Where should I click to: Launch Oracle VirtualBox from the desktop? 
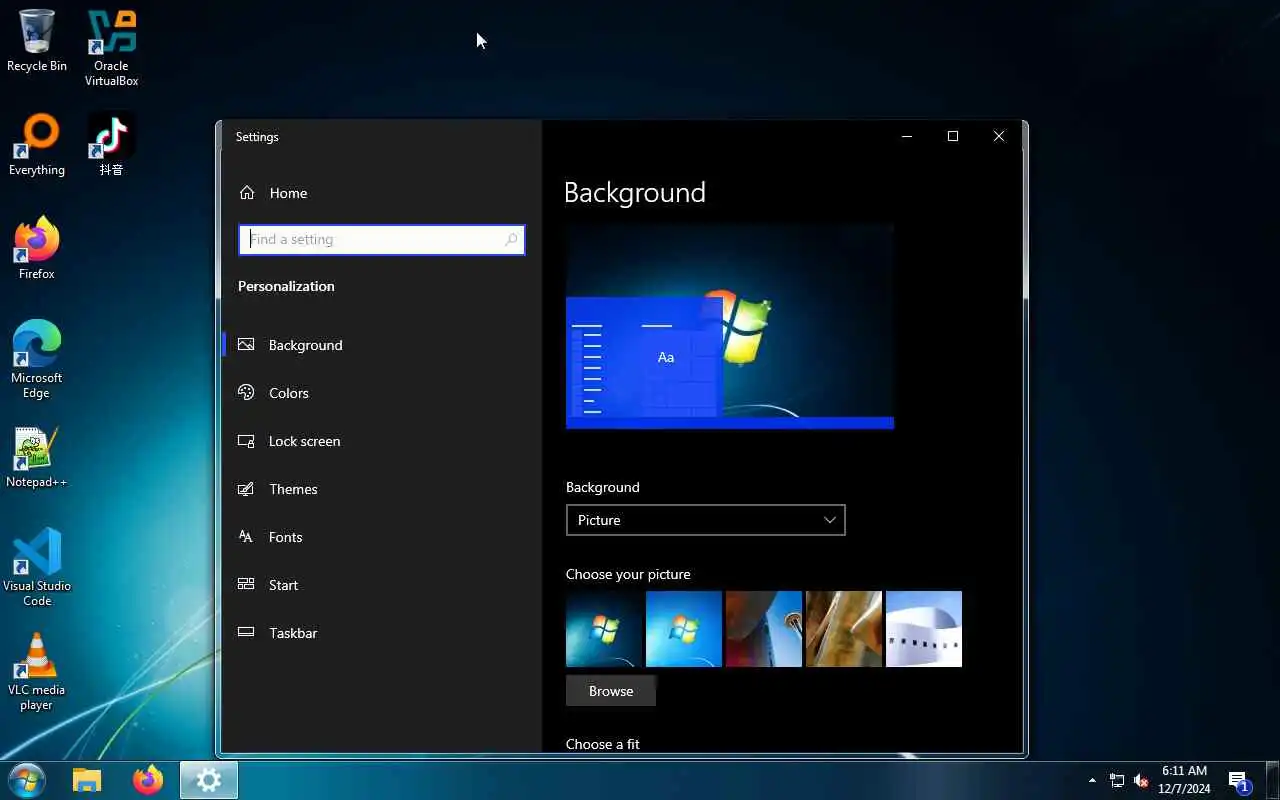pyautogui.click(x=111, y=48)
